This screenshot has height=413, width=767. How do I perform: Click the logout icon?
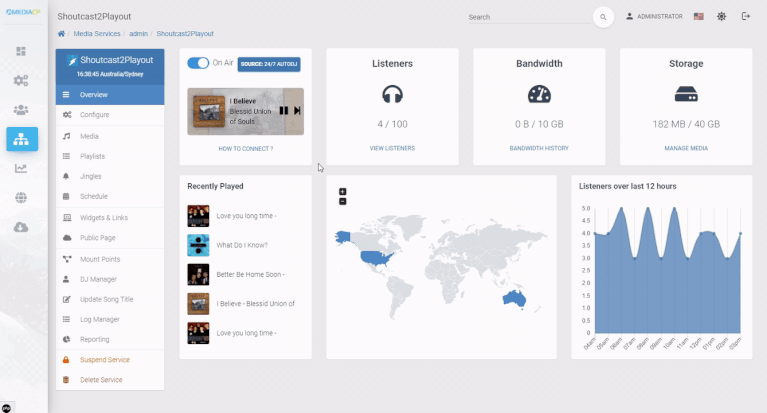(745, 17)
